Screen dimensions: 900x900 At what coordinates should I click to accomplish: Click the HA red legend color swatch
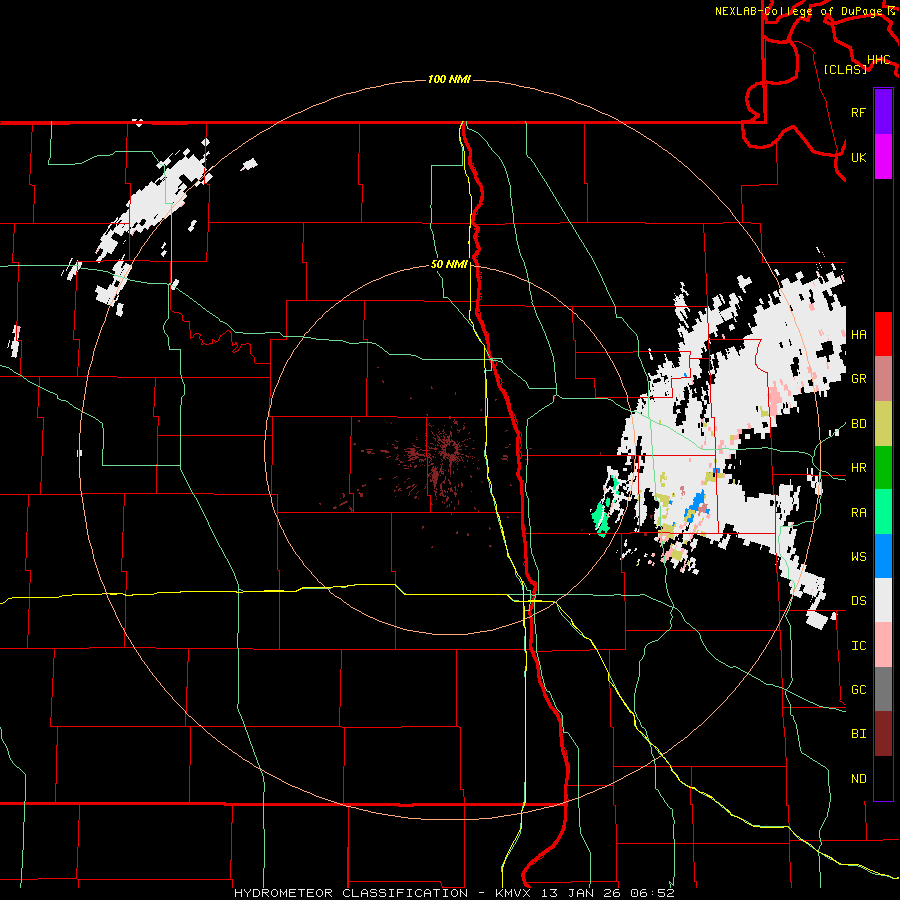(x=883, y=334)
